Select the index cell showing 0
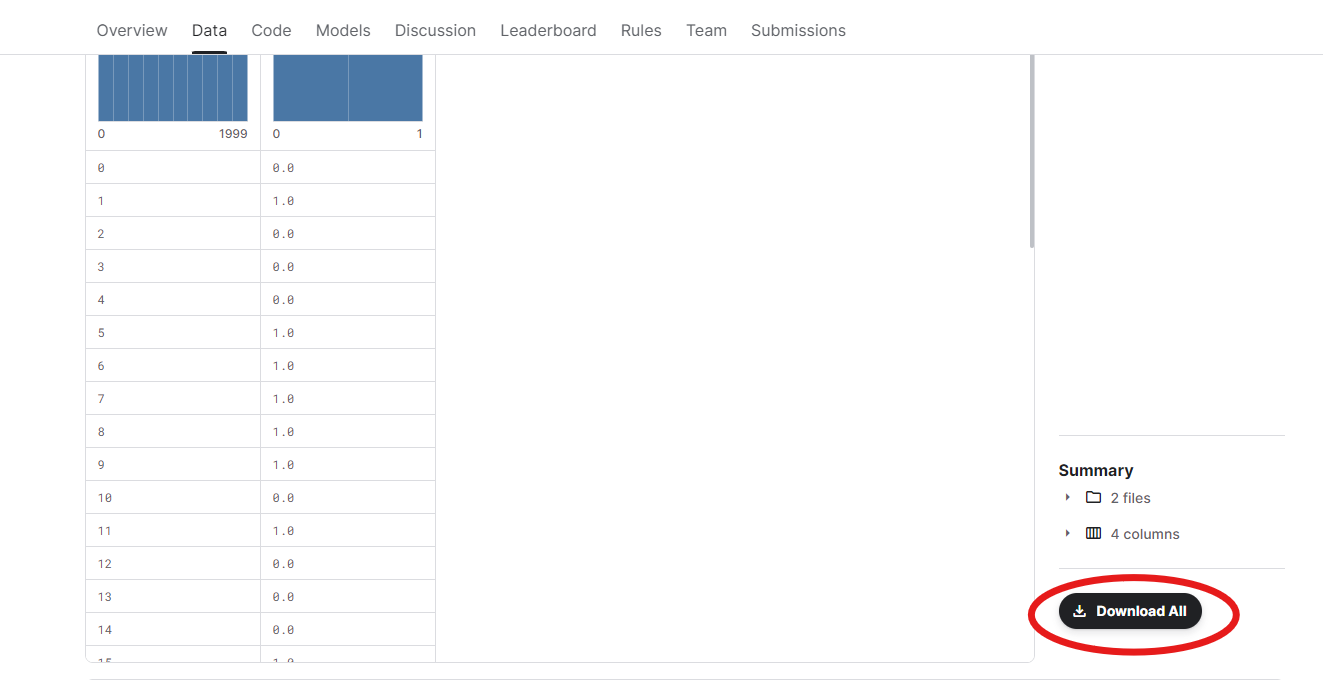Image resolution: width=1323 pixels, height=680 pixels. pyautogui.click(x=173, y=167)
